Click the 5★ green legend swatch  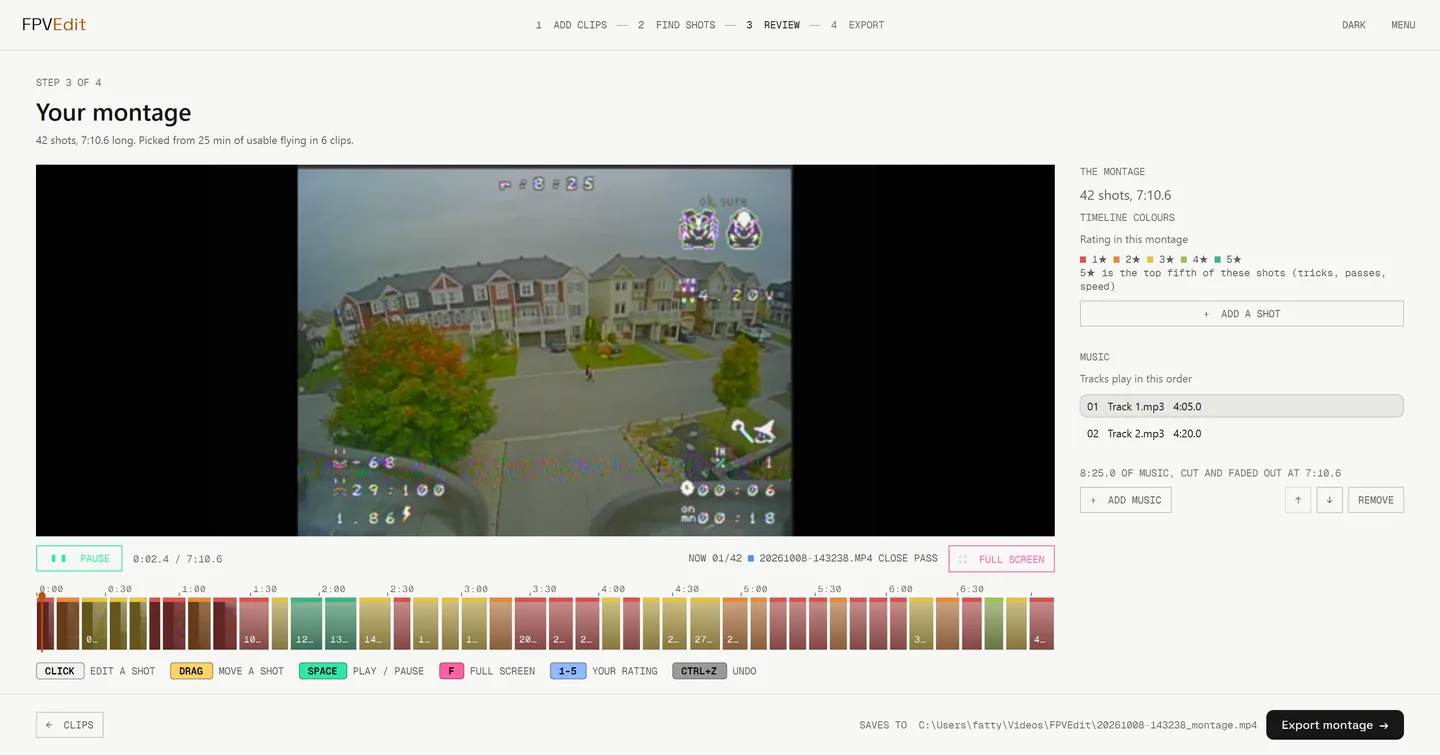(1218, 260)
